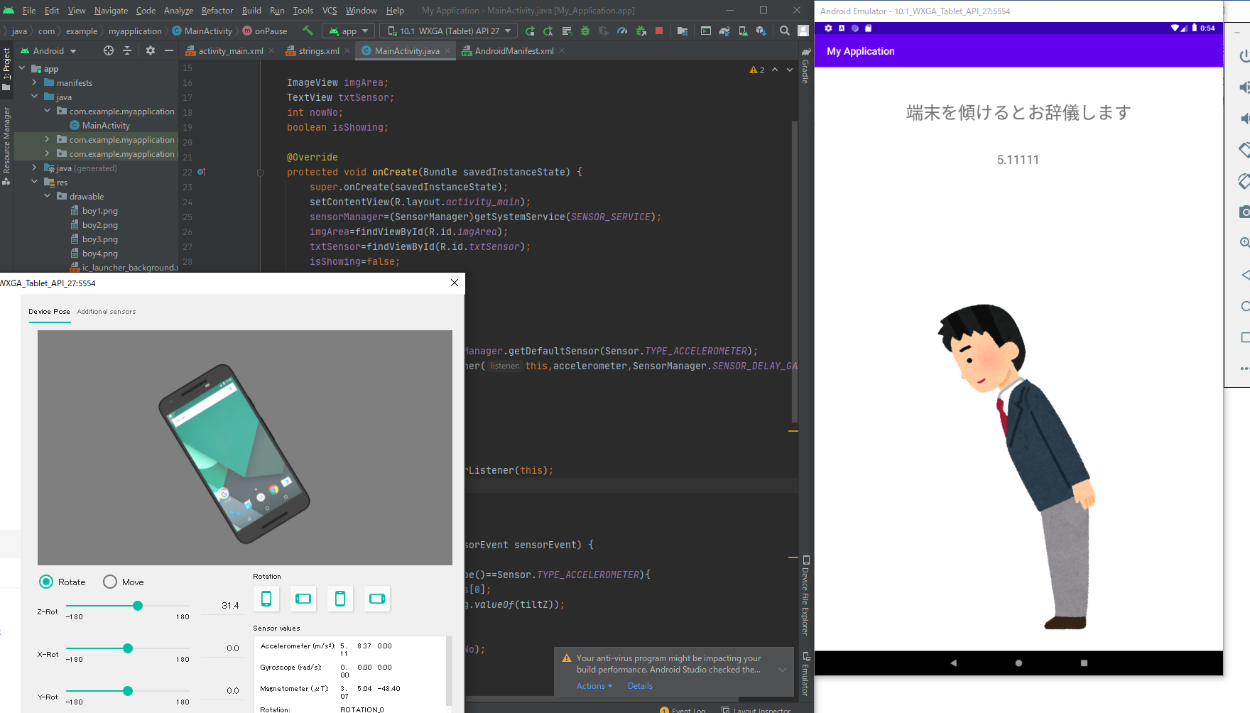Tap the emulator Home circle button
1250x713 pixels.
(1018, 663)
